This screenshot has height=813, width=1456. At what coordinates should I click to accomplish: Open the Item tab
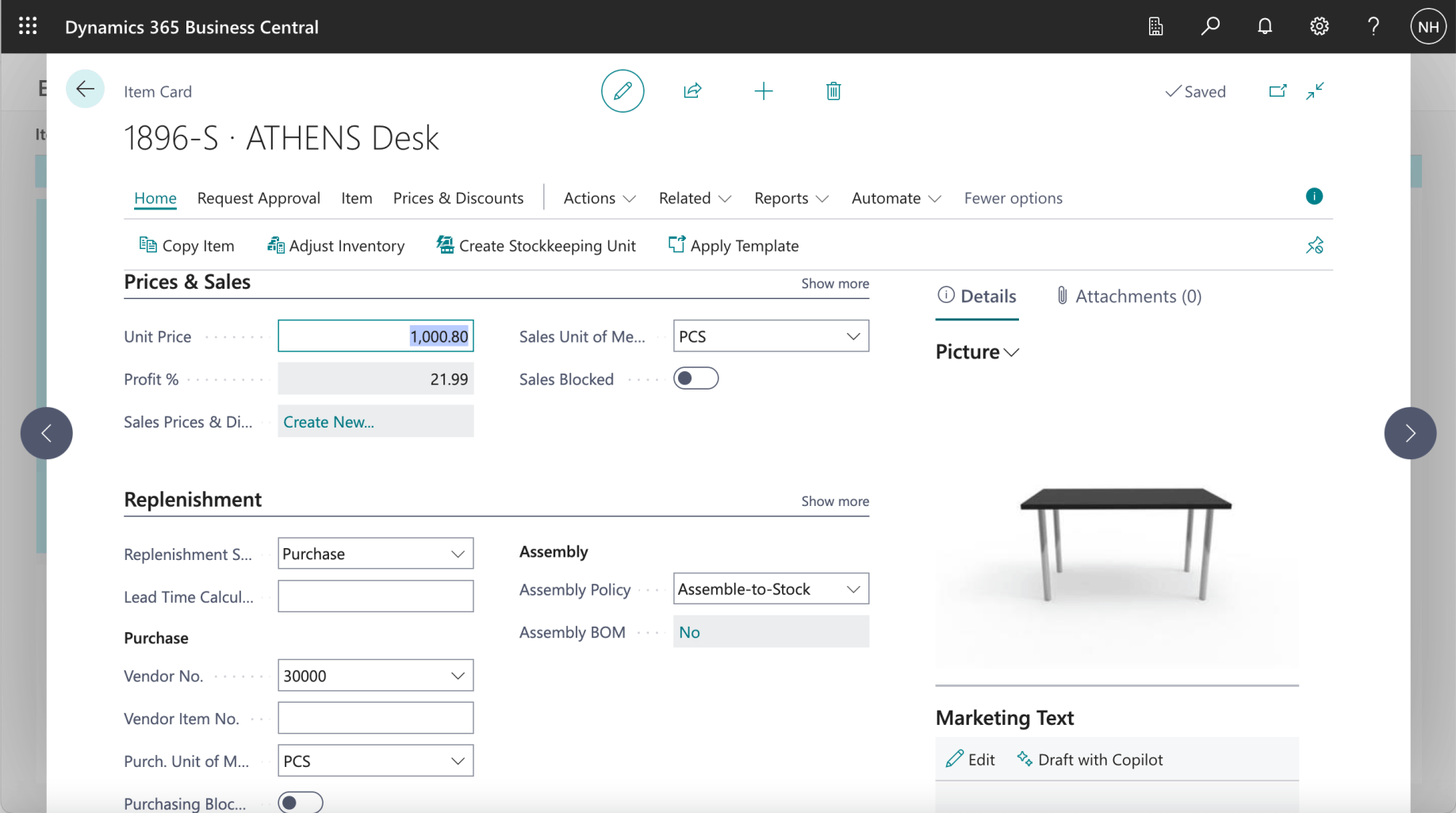click(x=357, y=197)
